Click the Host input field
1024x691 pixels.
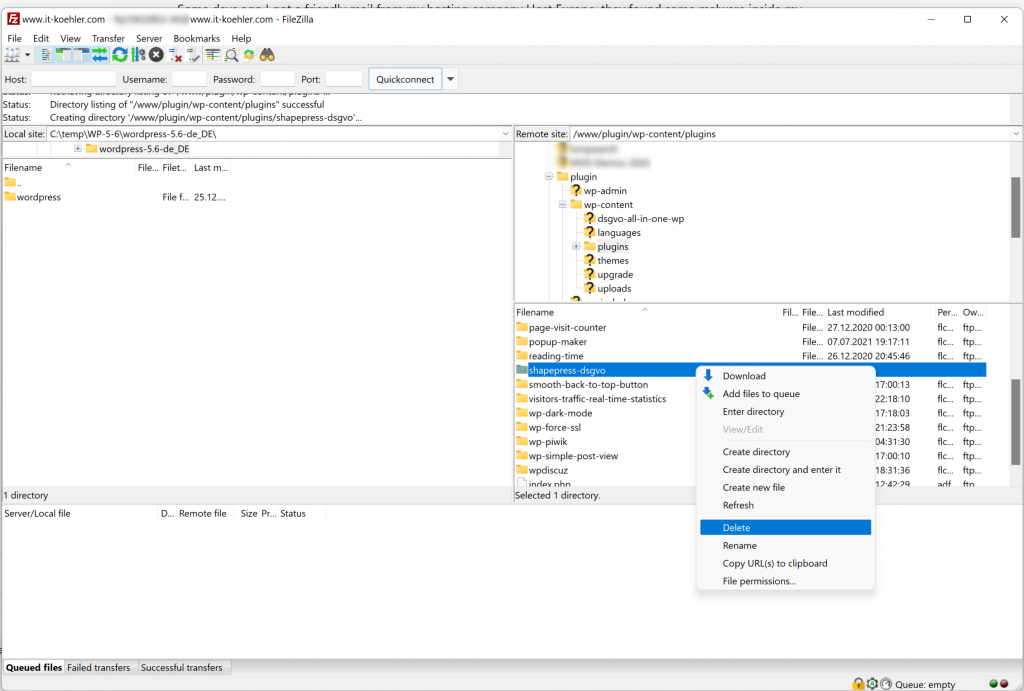73,79
